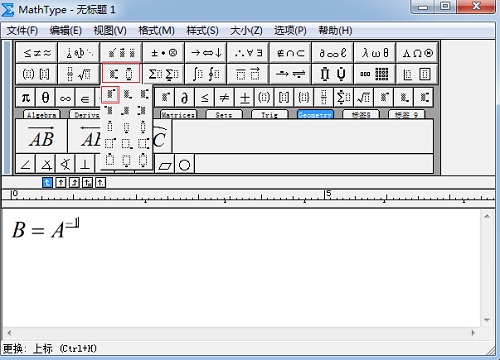
Task: Select the left-justified tab stop button
Action: (47, 182)
